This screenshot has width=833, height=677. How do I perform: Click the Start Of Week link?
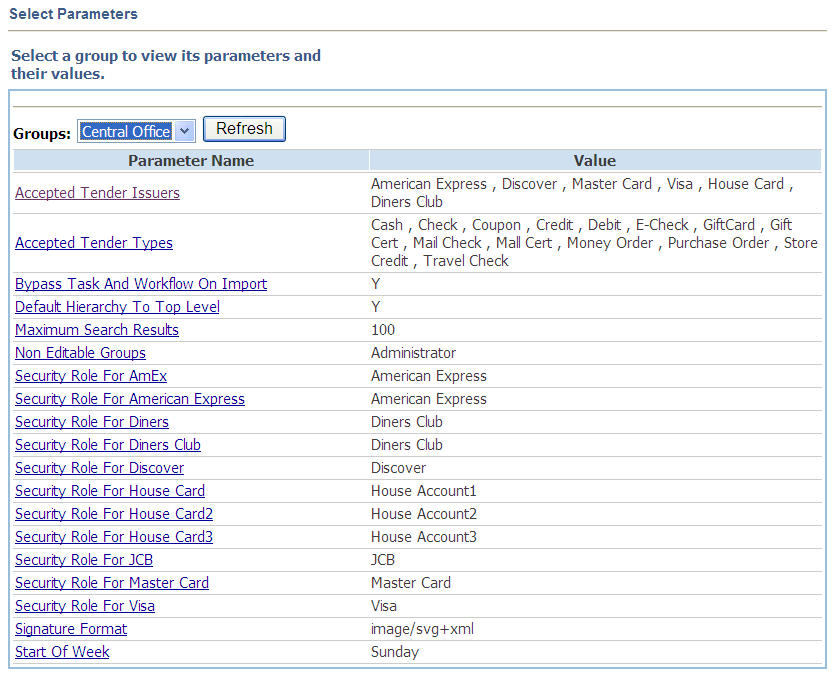pos(62,652)
